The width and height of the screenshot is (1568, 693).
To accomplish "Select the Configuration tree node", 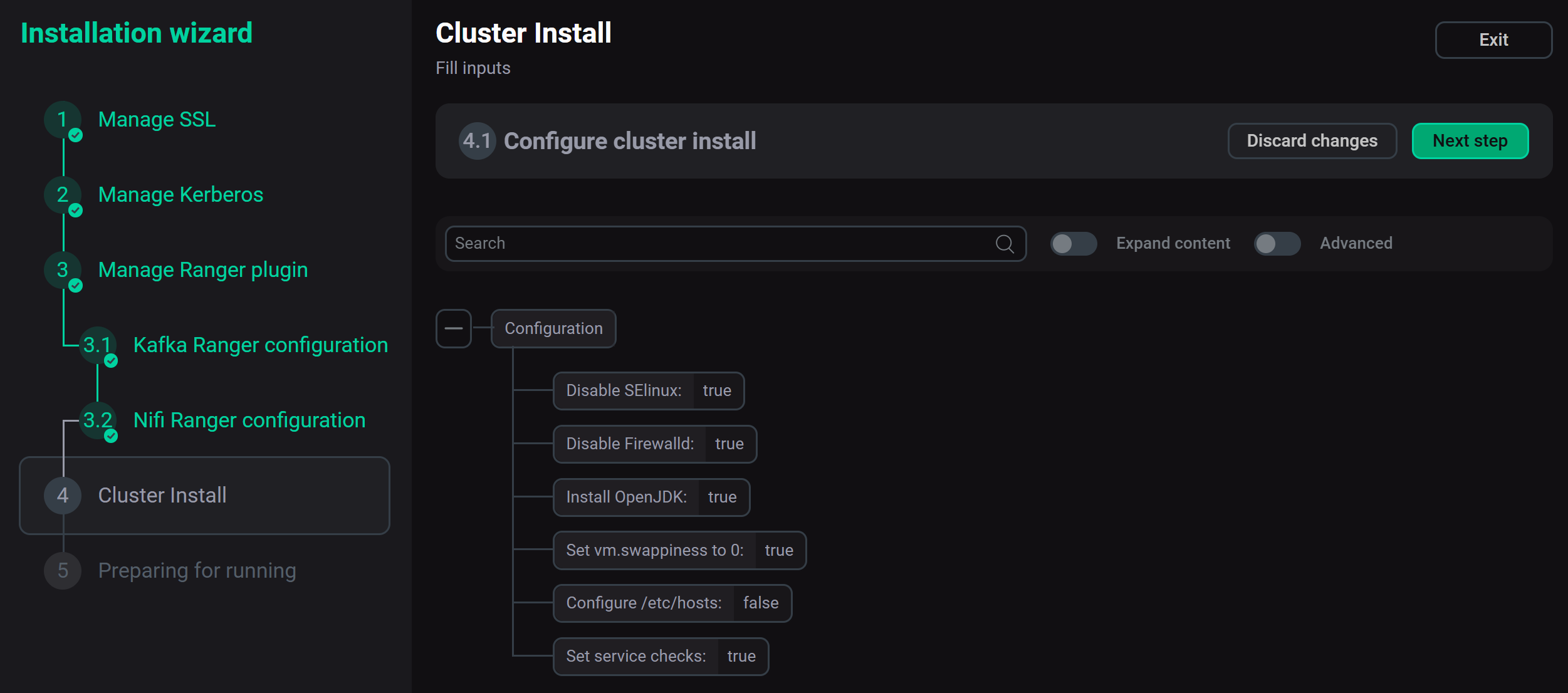I will (553, 328).
